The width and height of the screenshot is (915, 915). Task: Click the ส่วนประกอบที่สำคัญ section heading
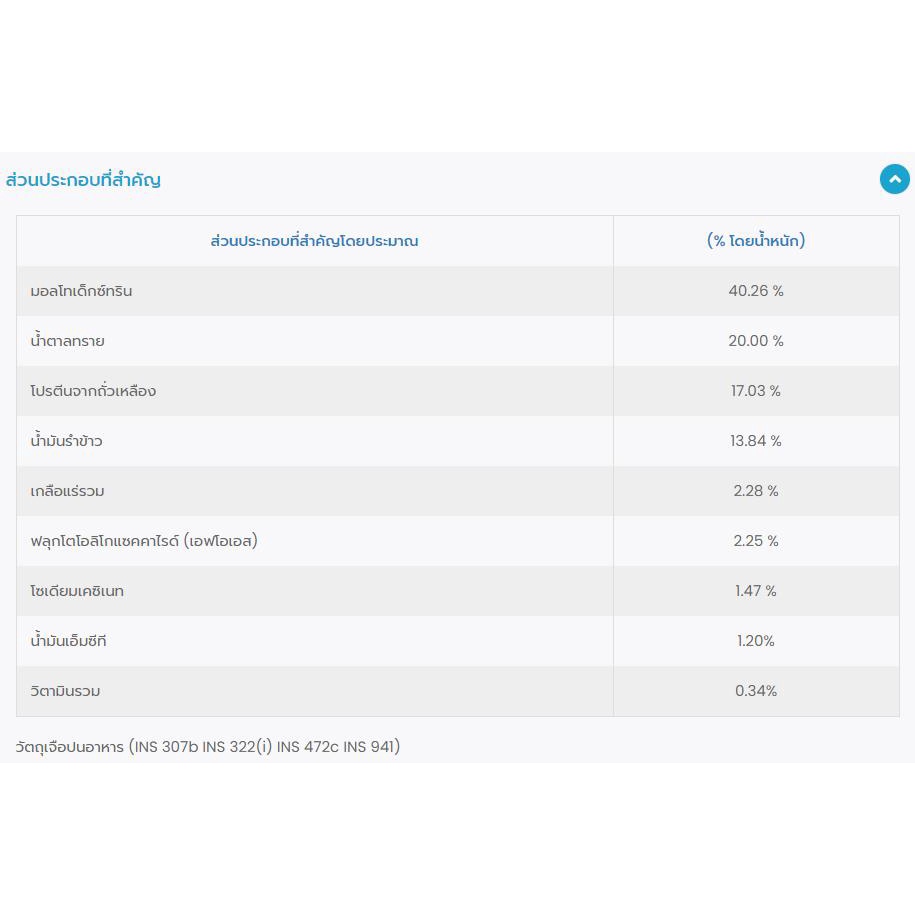point(83,180)
